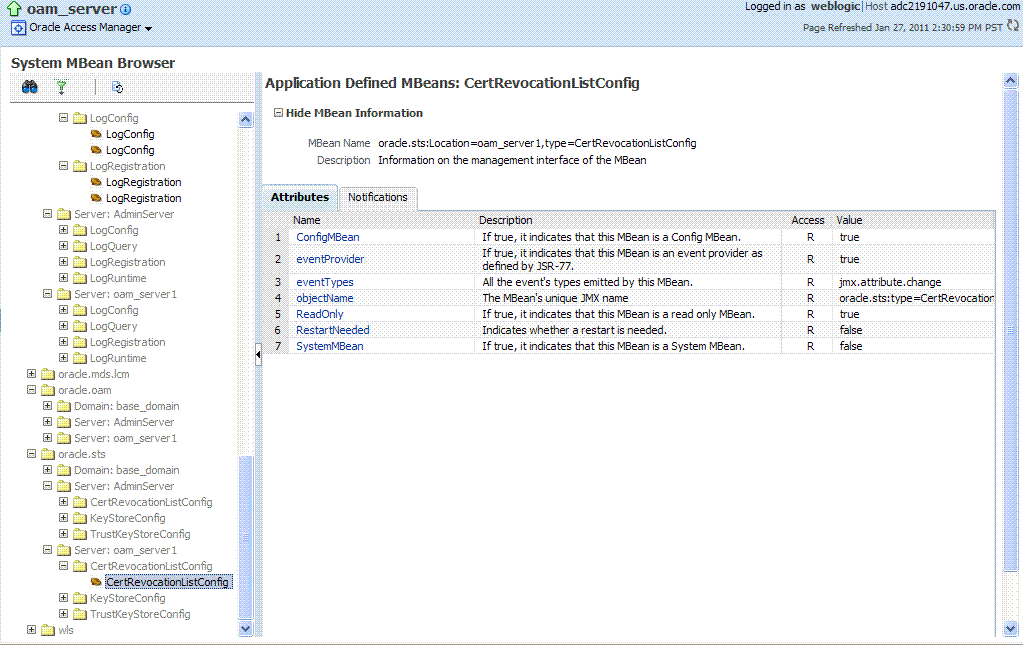Viewport: 1023px width, 654px height.
Task: Open the info icon beside oam_server
Action: point(123,7)
